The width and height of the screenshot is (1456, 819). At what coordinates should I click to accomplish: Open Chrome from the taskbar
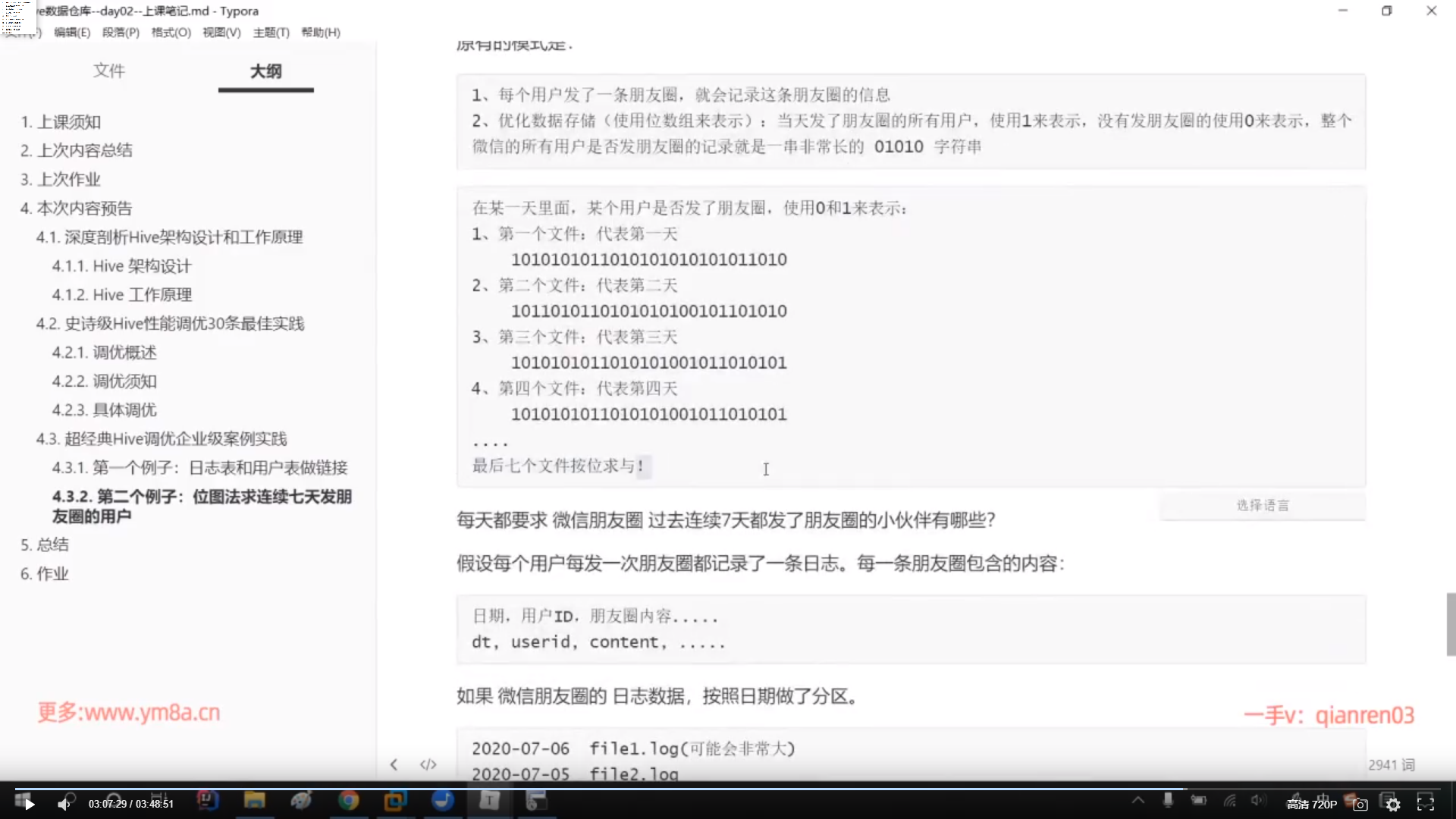click(x=348, y=800)
